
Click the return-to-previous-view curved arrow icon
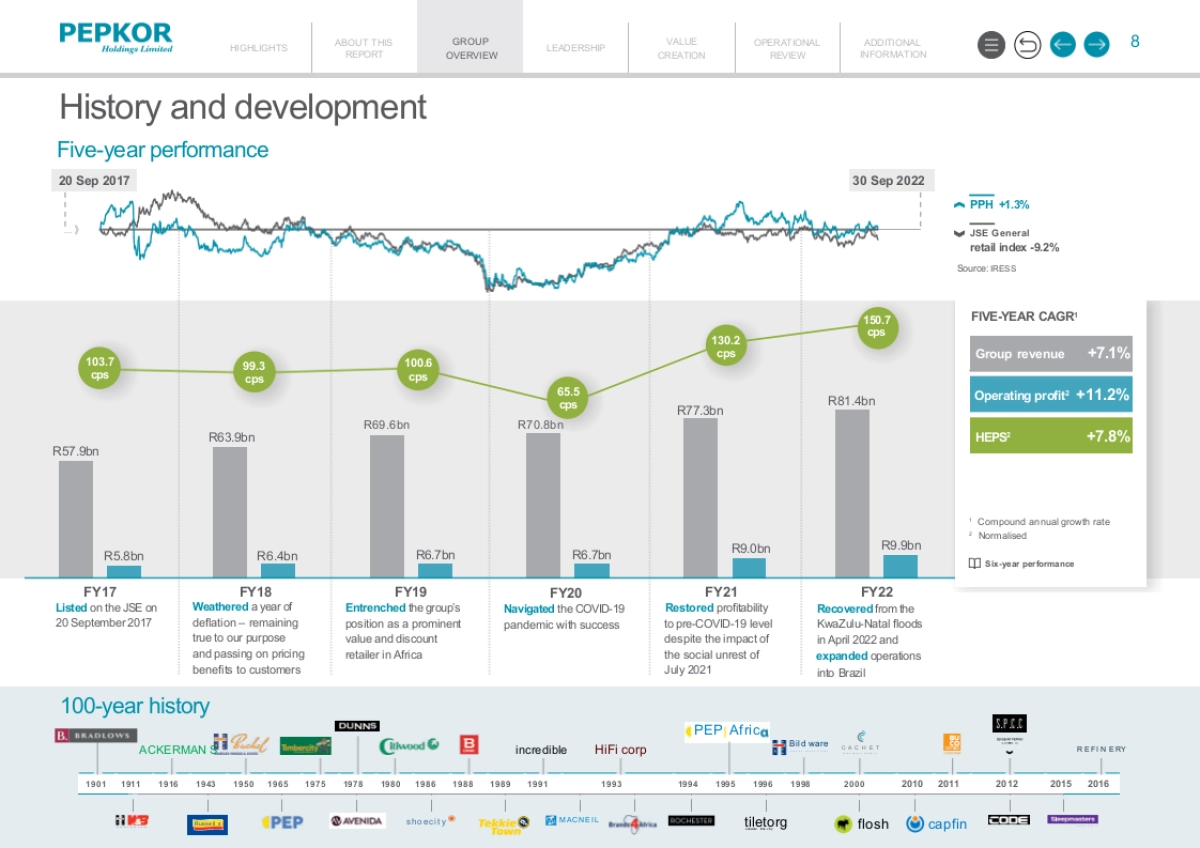coord(1027,45)
